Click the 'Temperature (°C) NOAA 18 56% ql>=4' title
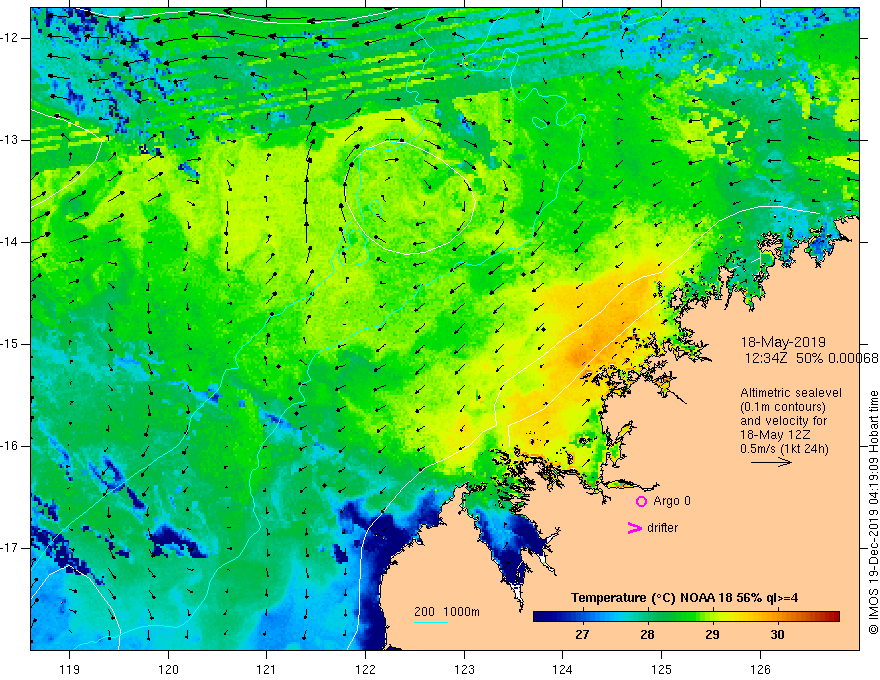Viewport: 880px width, 680px height. tap(684, 598)
